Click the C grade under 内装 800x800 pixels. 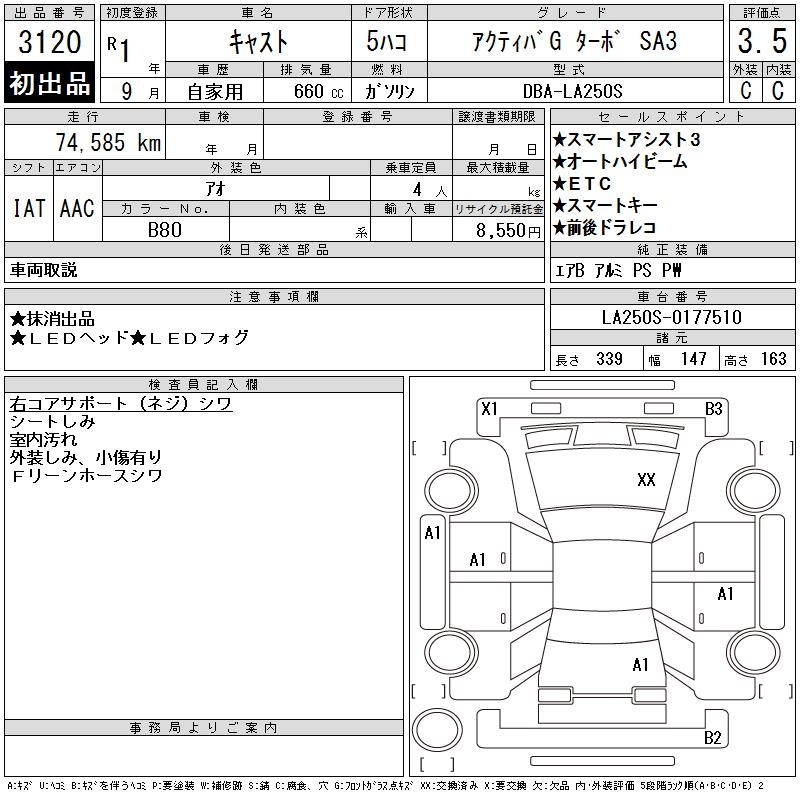click(x=778, y=90)
